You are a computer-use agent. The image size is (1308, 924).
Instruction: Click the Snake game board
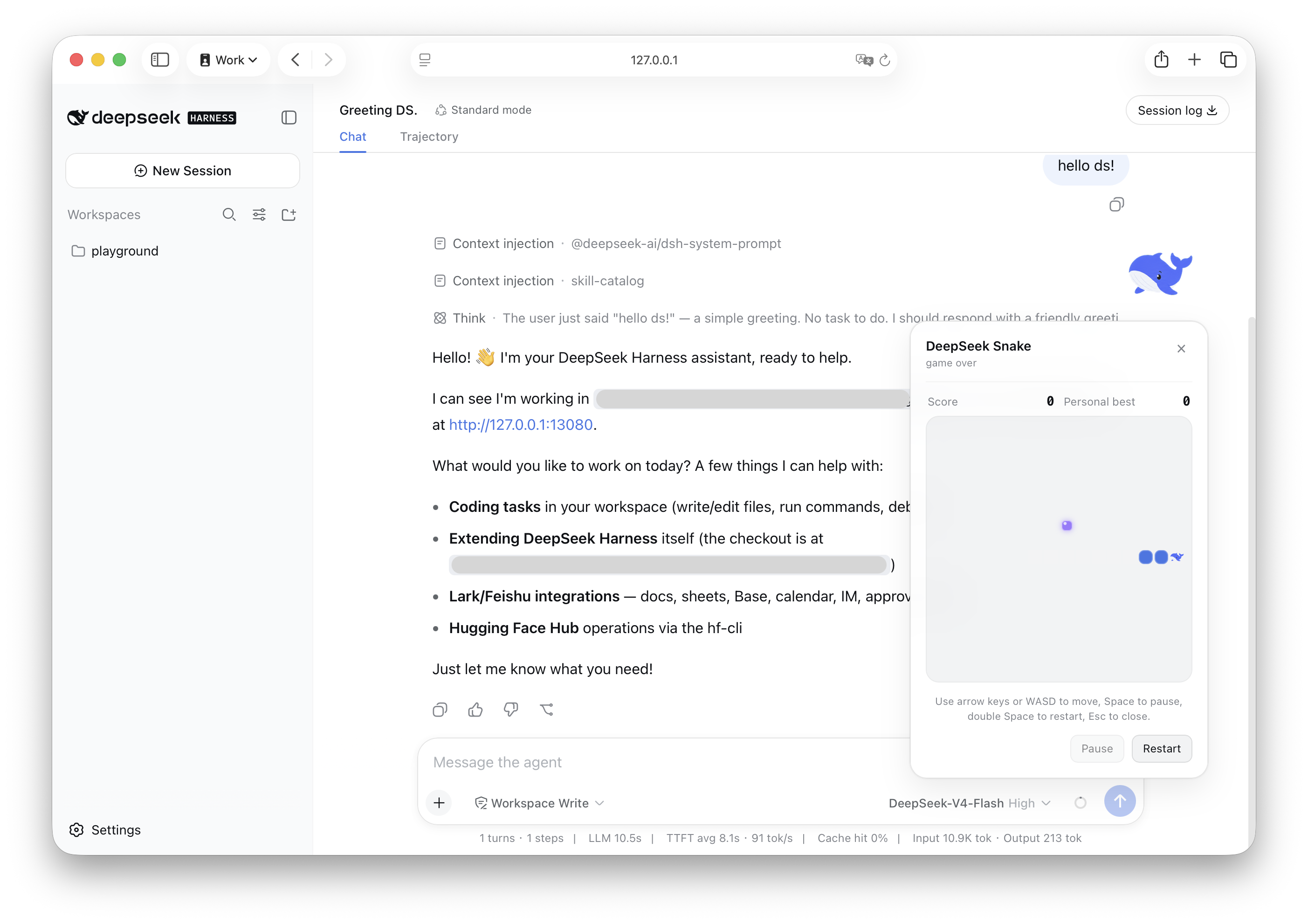click(x=1059, y=549)
